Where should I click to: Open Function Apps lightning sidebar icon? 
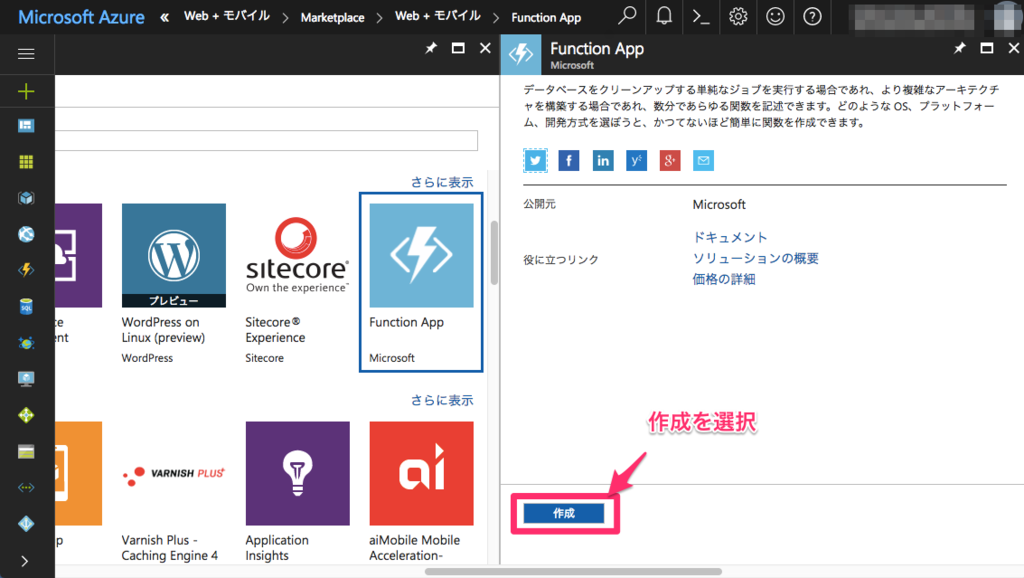click(26, 270)
